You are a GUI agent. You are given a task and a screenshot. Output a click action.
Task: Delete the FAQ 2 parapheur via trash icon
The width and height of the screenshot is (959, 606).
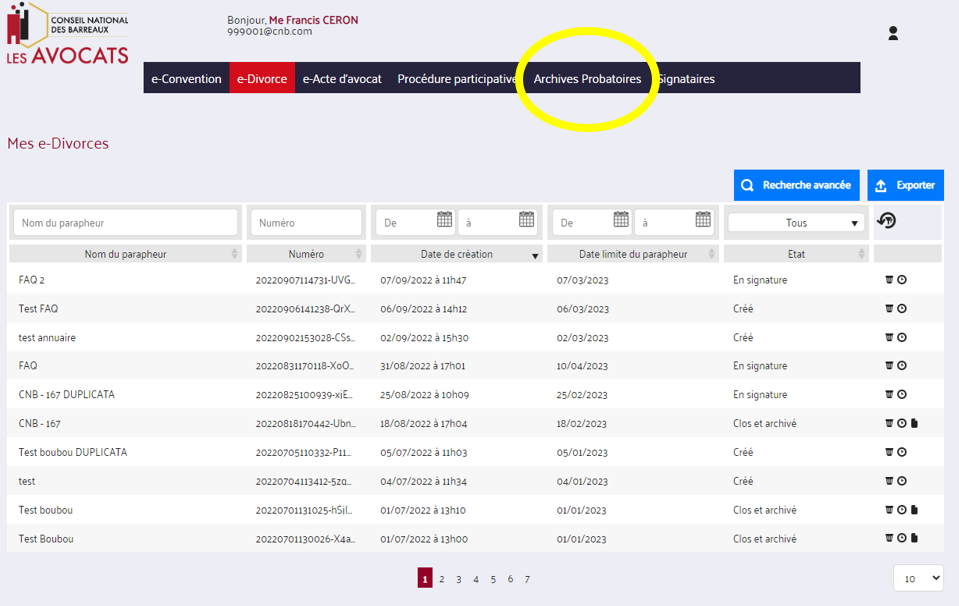click(x=889, y=279)
